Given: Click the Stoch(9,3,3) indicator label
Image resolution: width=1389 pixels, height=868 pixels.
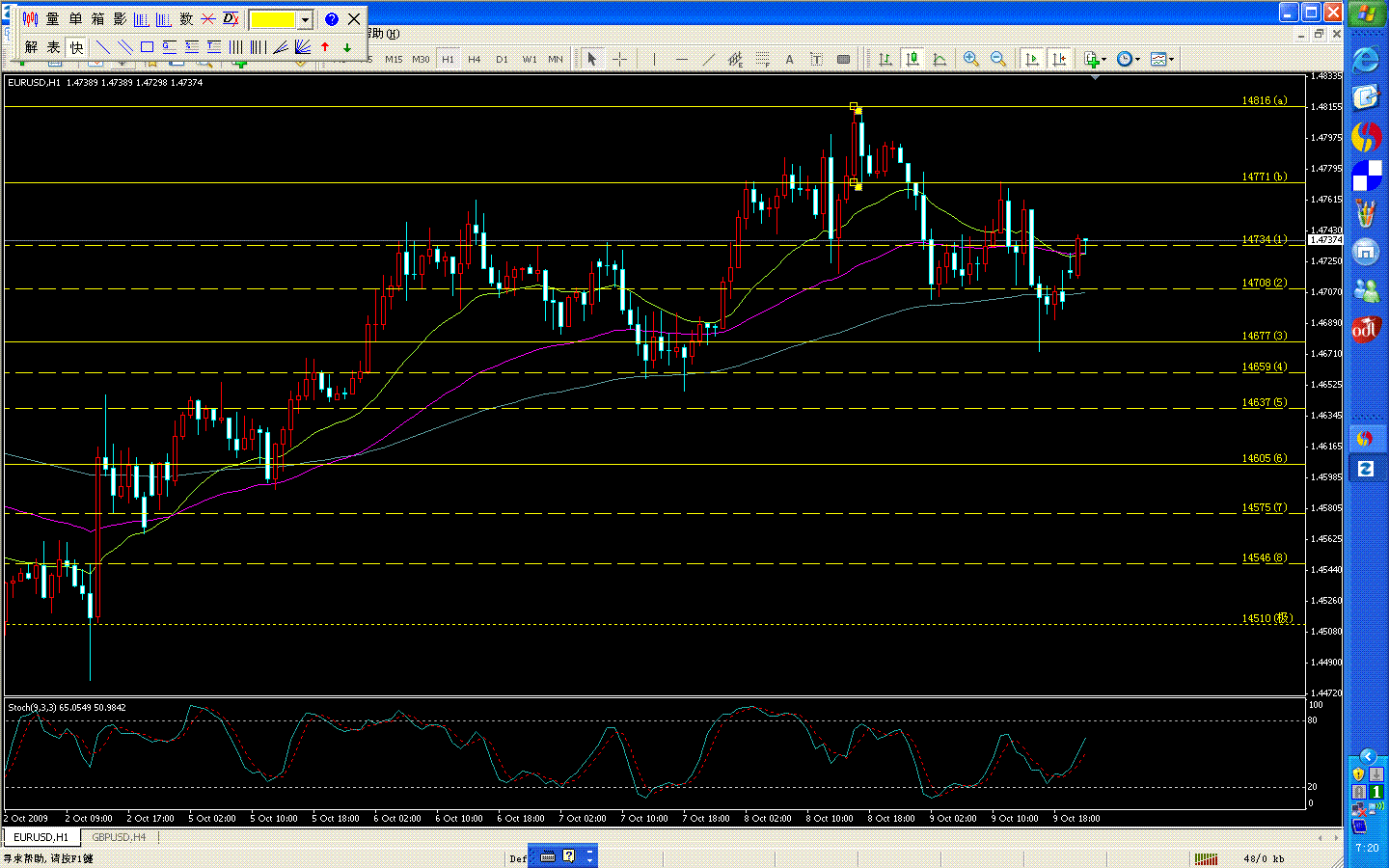Looking at the screenshot, I should click(67, 707).
